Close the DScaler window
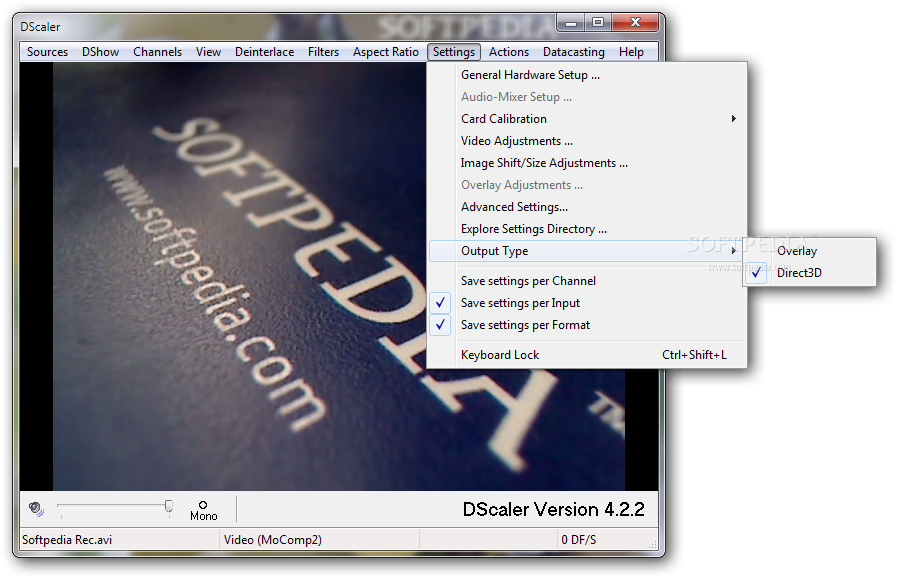Image resolution: width=897 pixels, height=578 pixels. (635, 23)
